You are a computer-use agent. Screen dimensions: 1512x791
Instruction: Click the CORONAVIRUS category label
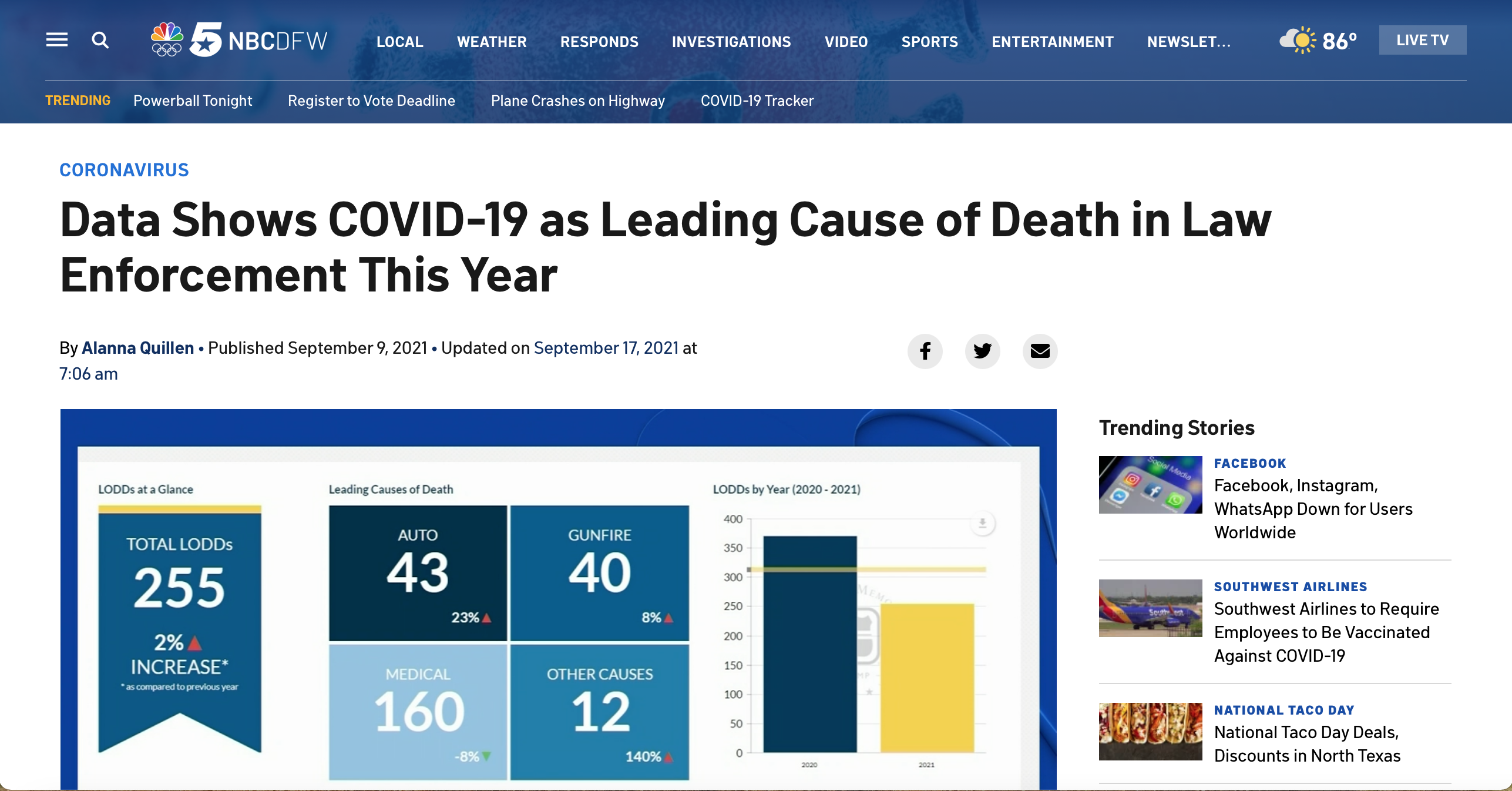tap(124, 170)
